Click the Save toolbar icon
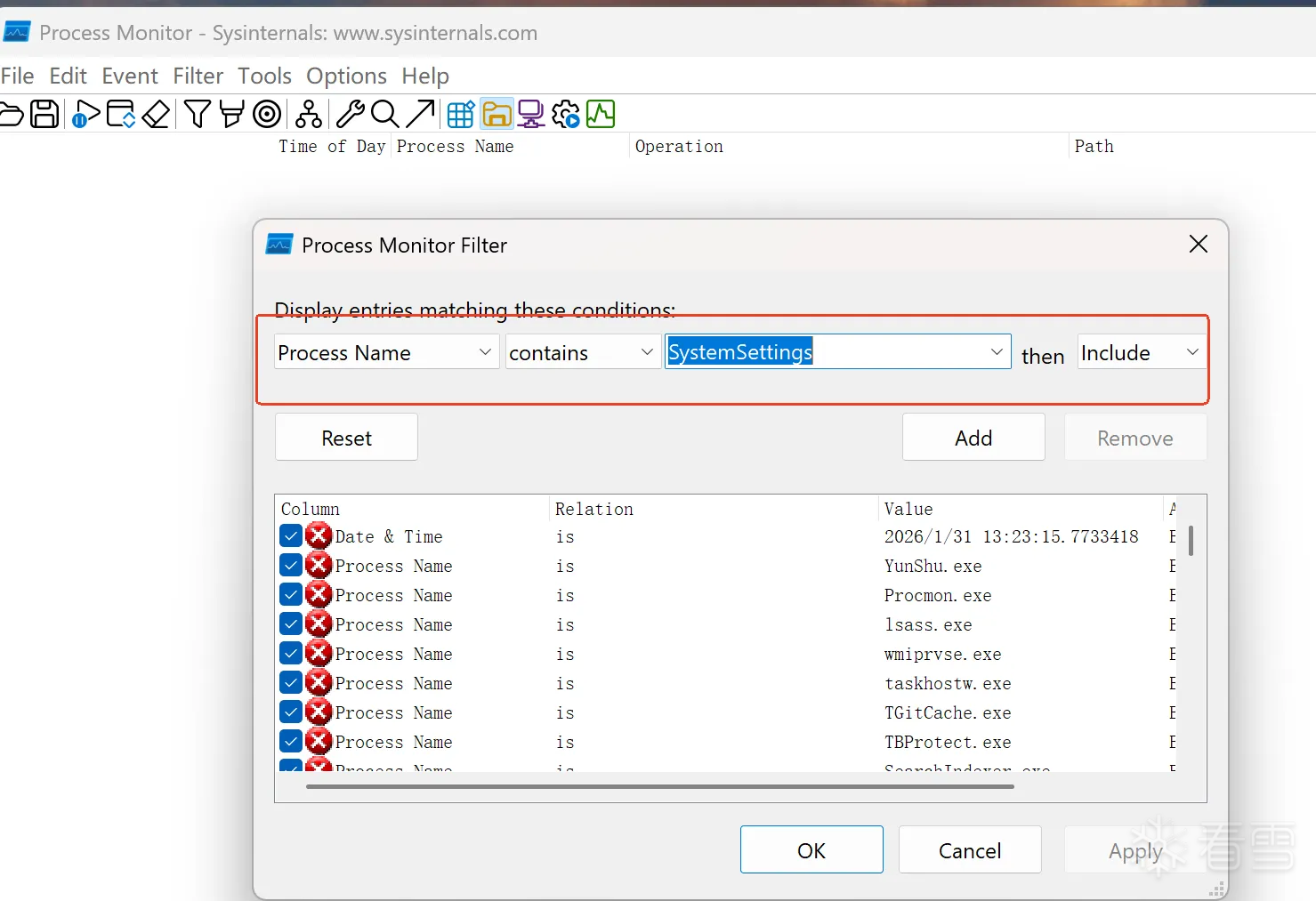Screen dimensions: 1316x901 pos(44,114)
